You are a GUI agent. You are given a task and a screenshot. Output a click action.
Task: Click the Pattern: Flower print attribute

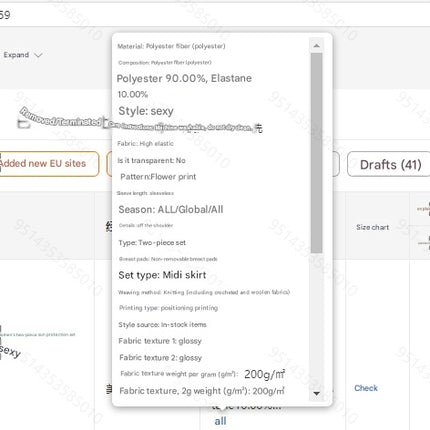158,177
